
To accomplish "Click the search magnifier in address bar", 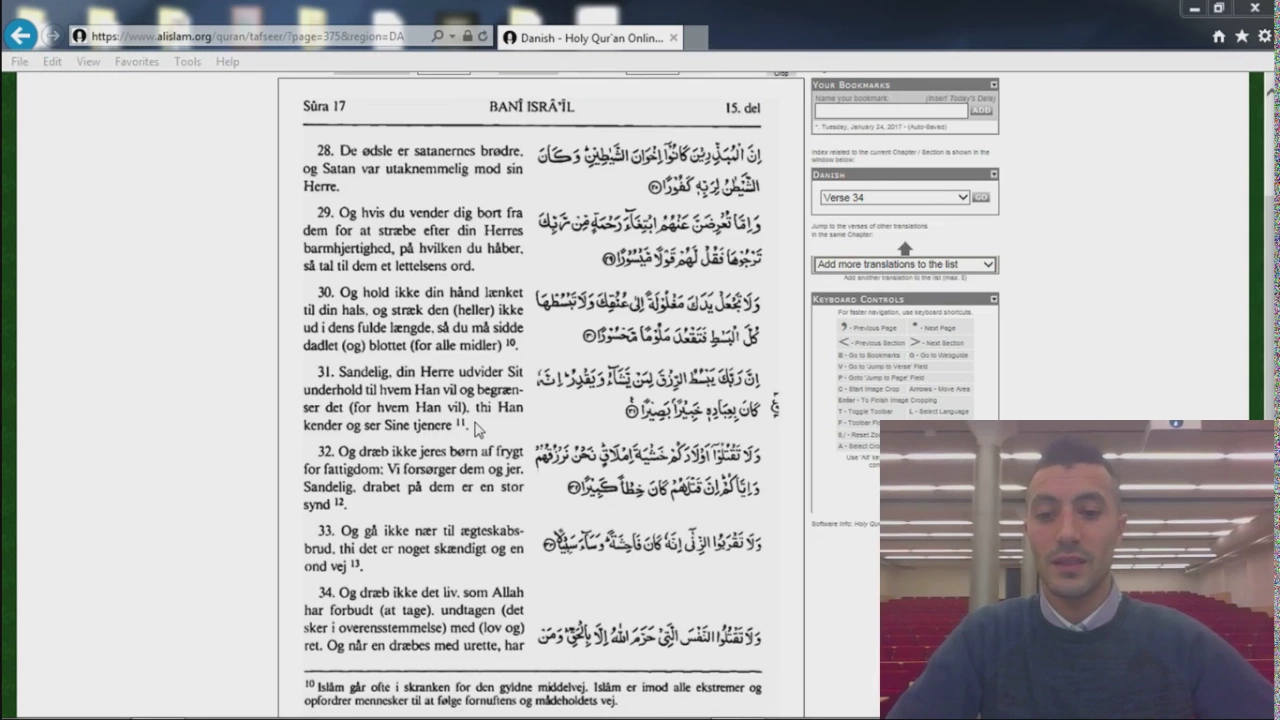I will [x=437, y=36].
